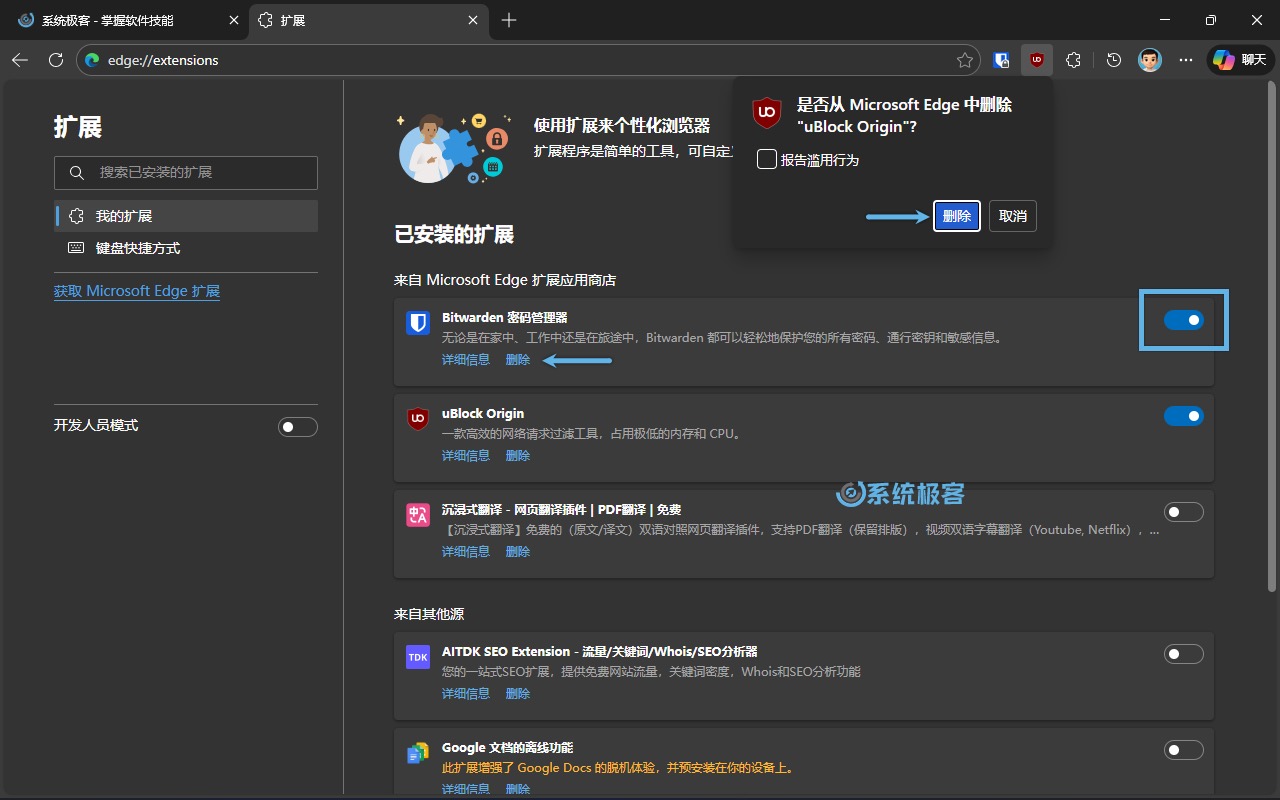
Task: Enable 开发人员模式 in the sidebar
Action: click(x=298, y=426)
